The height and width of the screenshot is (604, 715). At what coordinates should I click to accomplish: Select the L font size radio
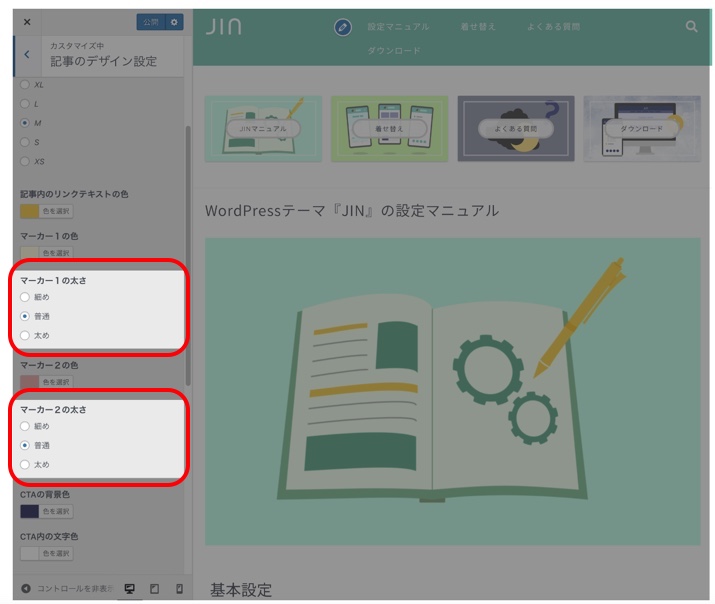[x=25, y=103]
